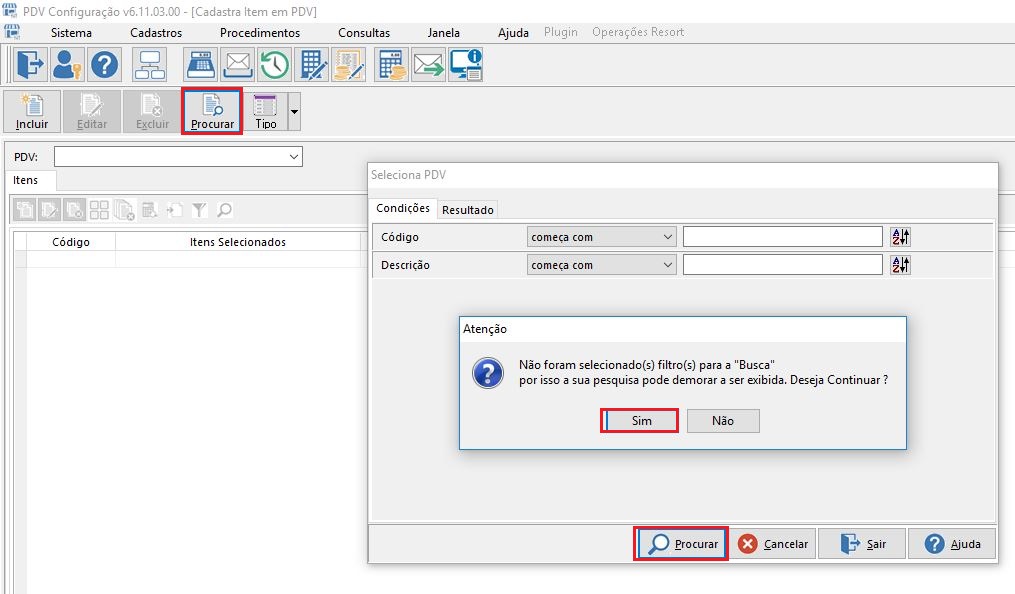Open the Descrição condition dropdown
This screenshot has width=1015, height=594.
coord(601,265)
